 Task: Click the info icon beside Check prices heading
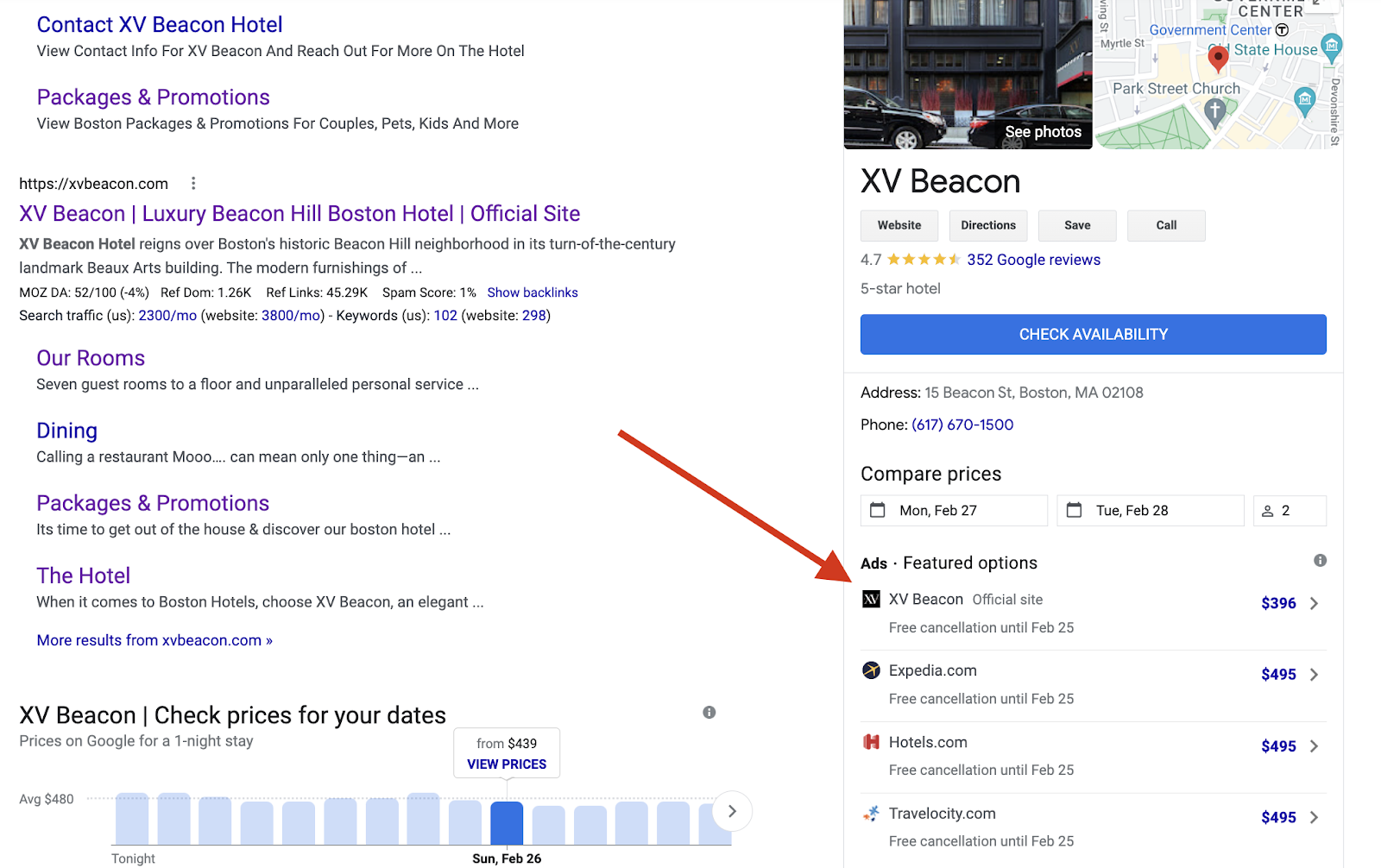(709, 713)
